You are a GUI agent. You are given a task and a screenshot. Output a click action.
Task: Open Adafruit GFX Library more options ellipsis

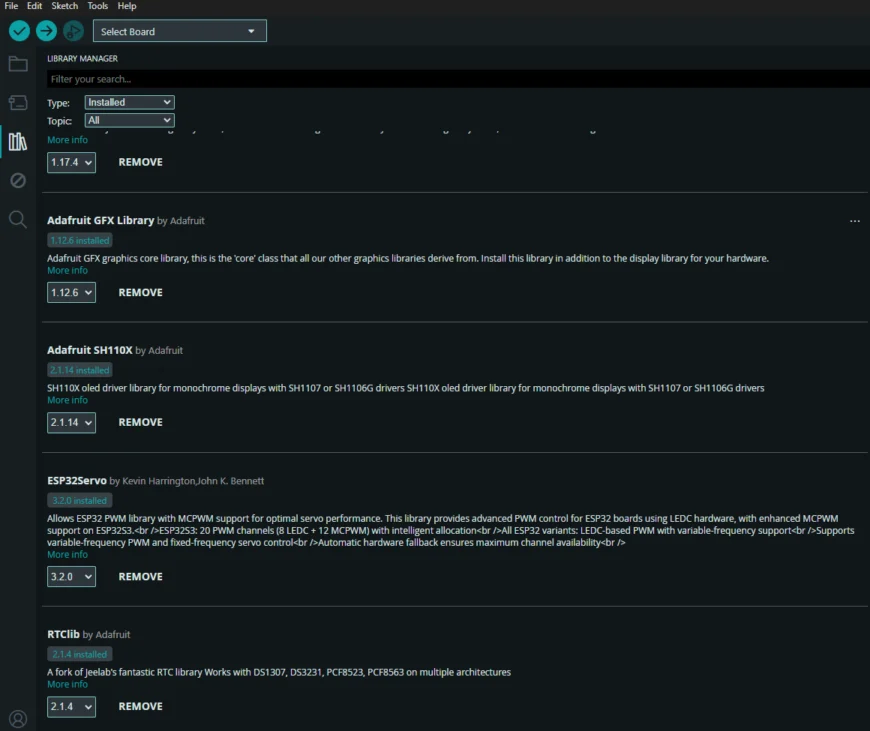click(x=854, y=221)
